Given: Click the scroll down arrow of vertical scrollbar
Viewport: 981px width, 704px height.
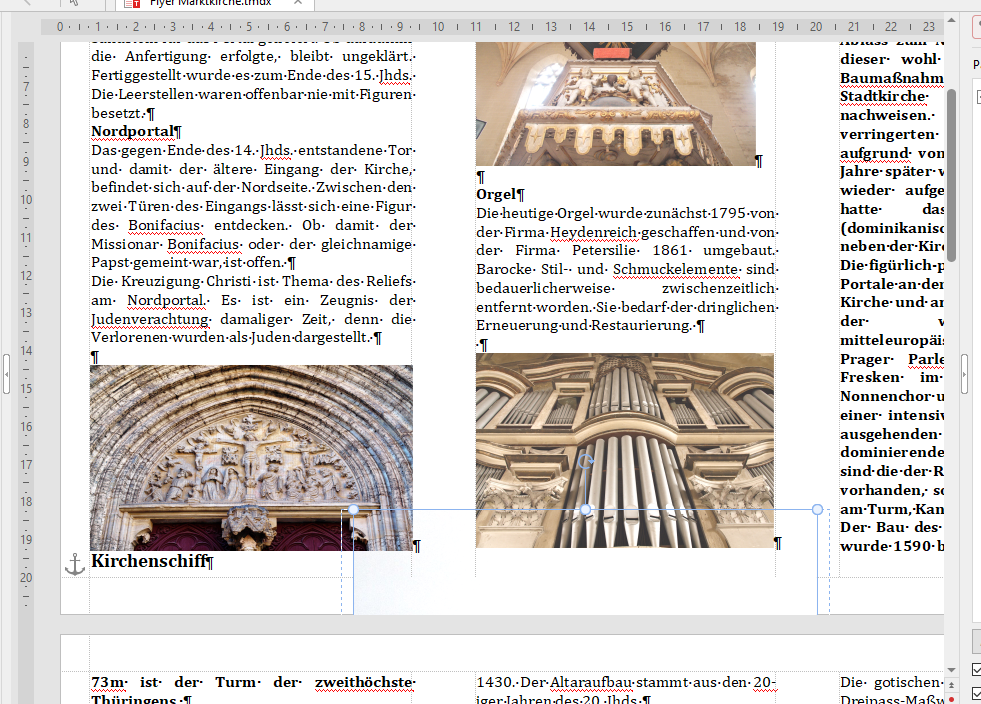Looking at the screenshot, I should [x=951, y=670].
